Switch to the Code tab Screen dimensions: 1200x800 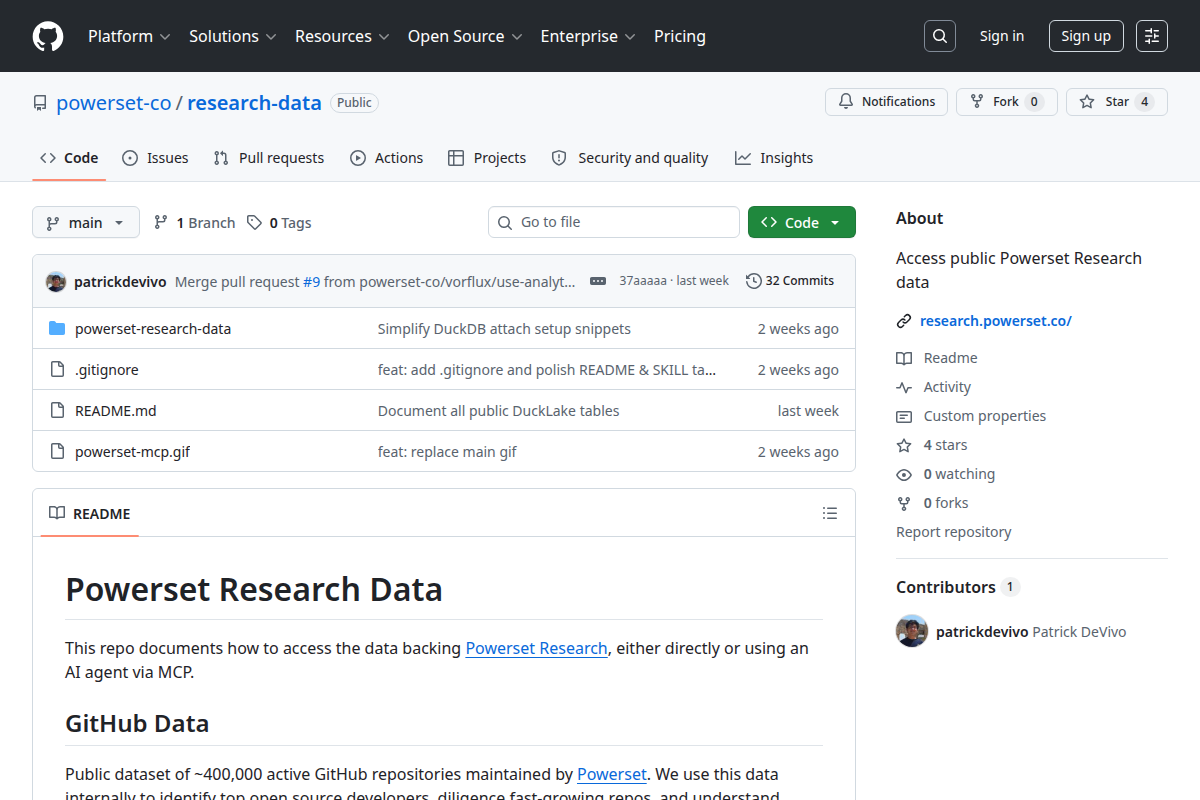click(x=69, y=158)
